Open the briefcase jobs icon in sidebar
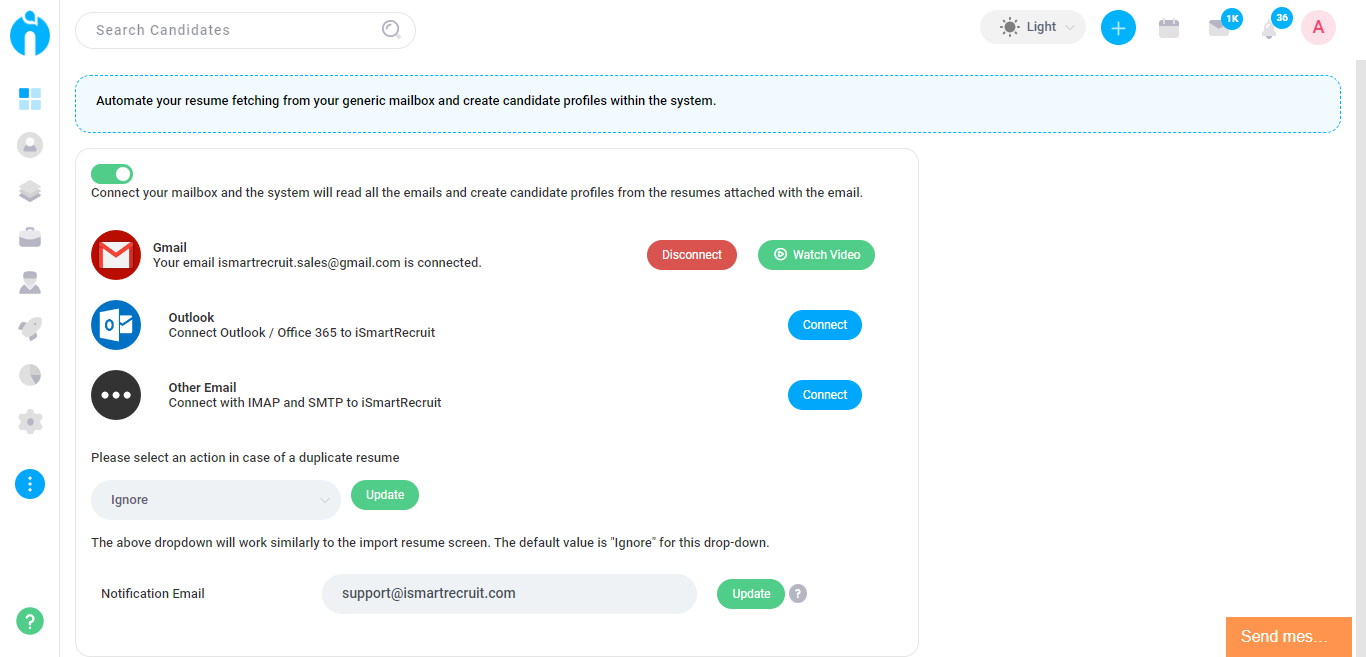This screenshot has height=657, width=1366. pyautogui.click(x=30, y=237)
